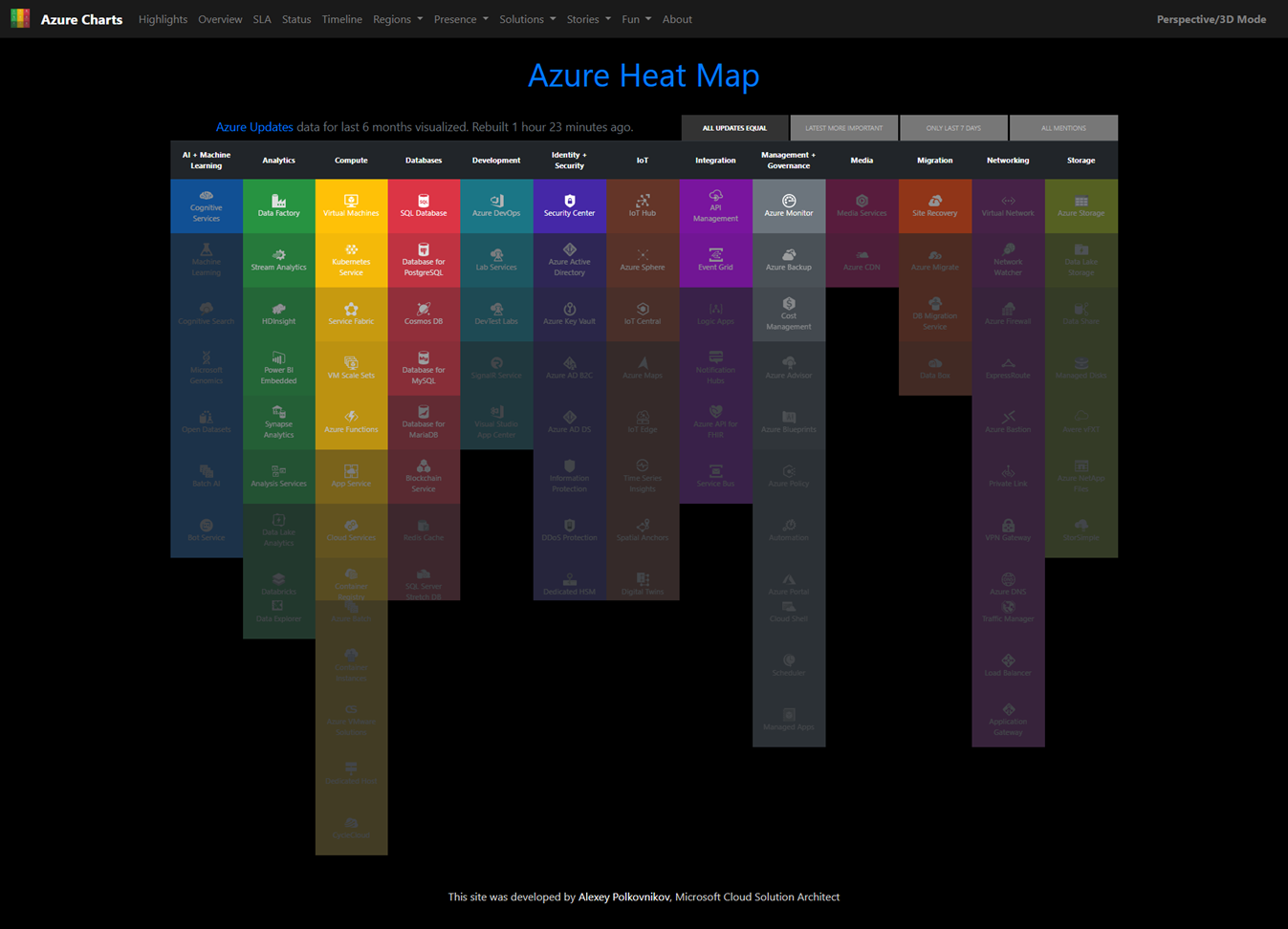
Task: Click the Cosmos DB tile
Action: [424, 314]
